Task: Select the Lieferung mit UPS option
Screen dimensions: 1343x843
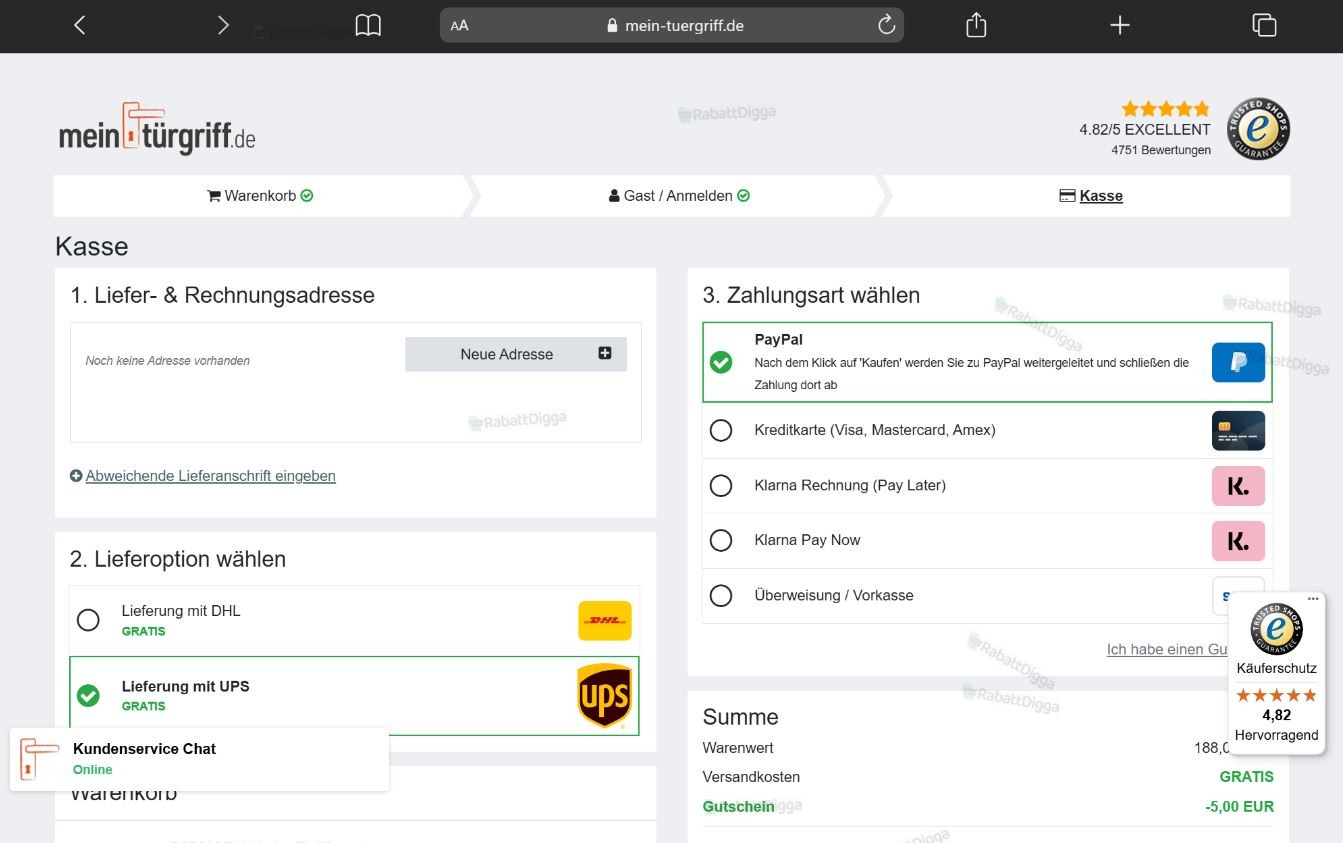Action: 354,695
